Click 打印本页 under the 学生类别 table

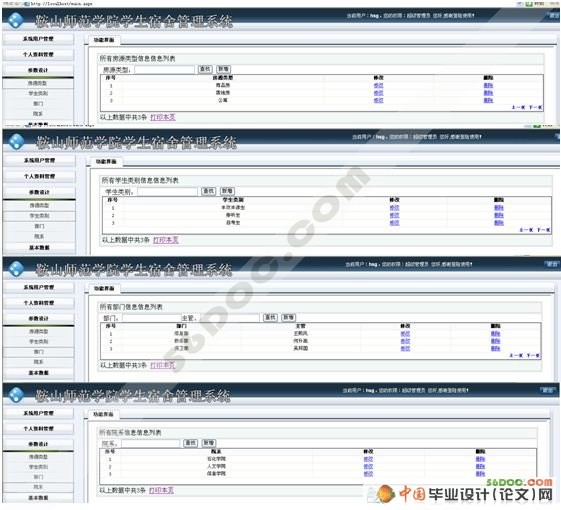[166, 240]
